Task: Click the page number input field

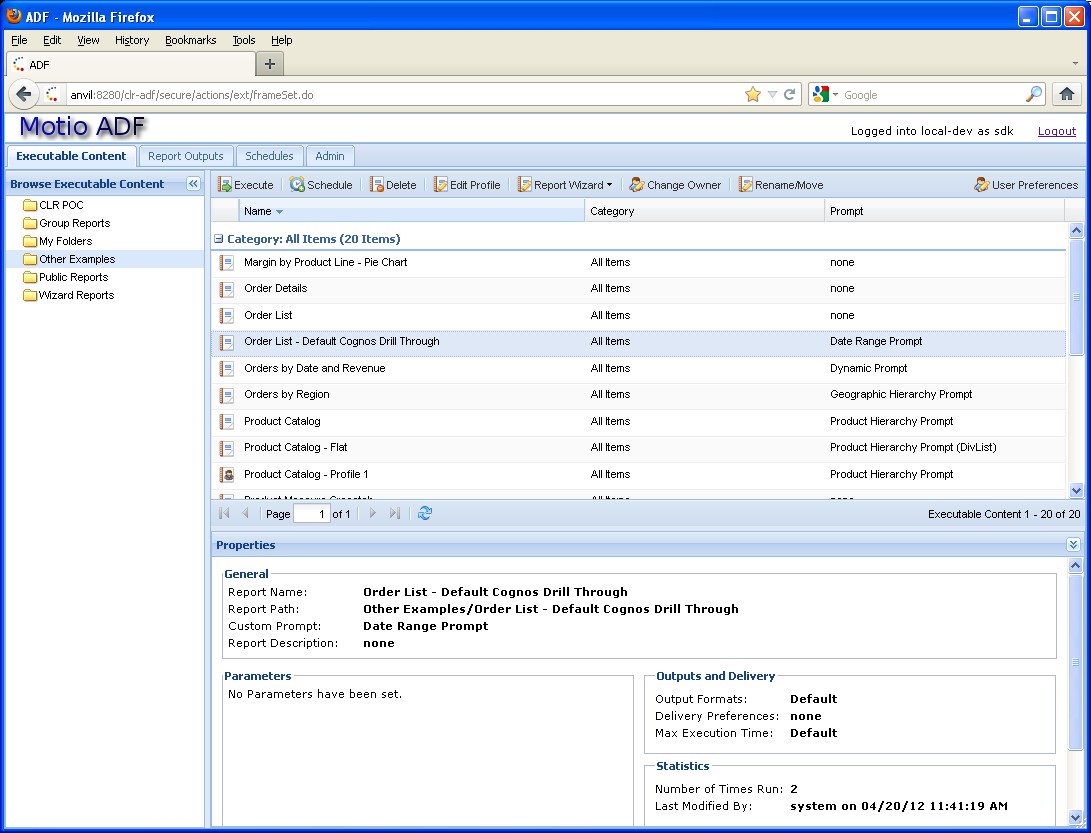Action: coord(311,514)
